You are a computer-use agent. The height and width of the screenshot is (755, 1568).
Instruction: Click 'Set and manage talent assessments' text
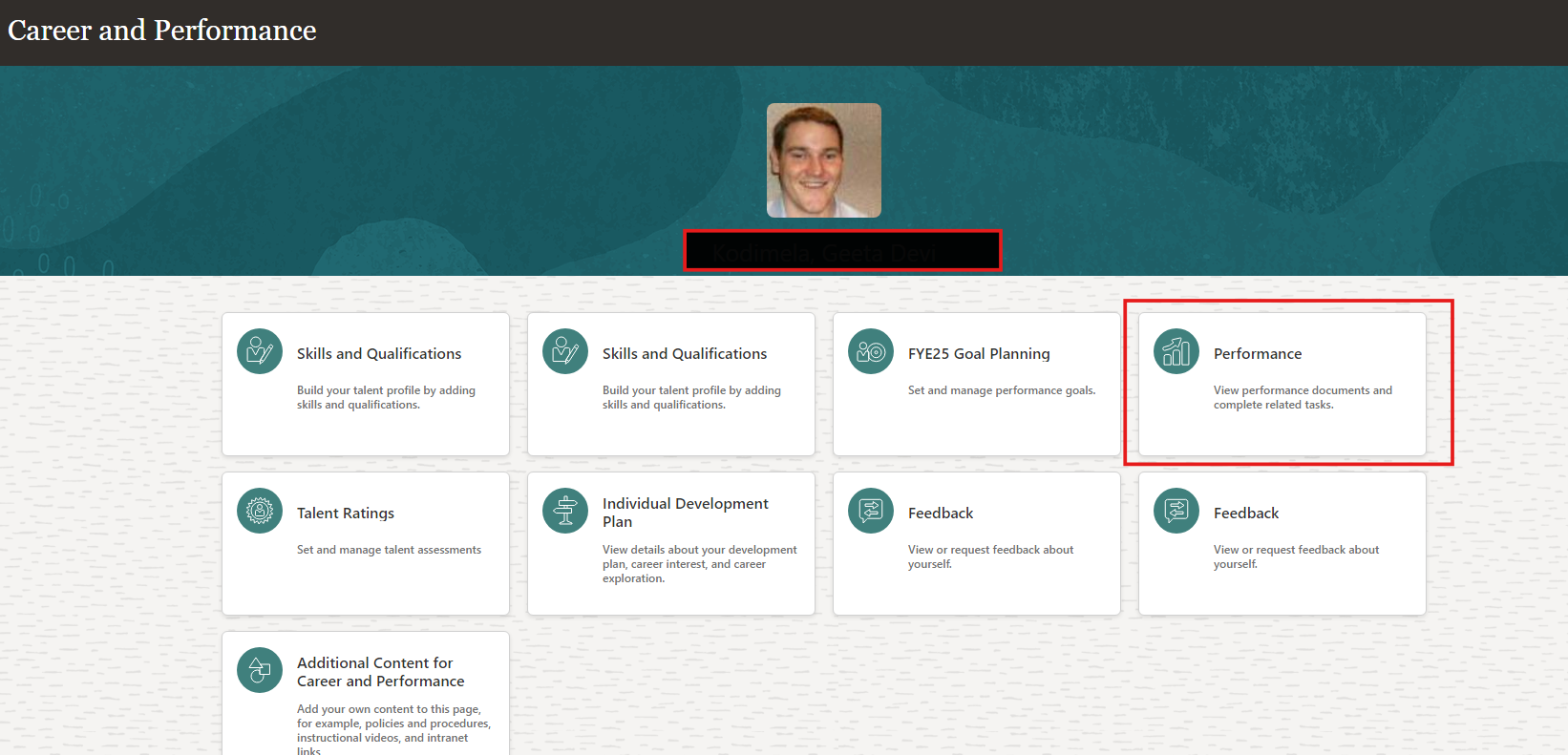tap(389, 550)
